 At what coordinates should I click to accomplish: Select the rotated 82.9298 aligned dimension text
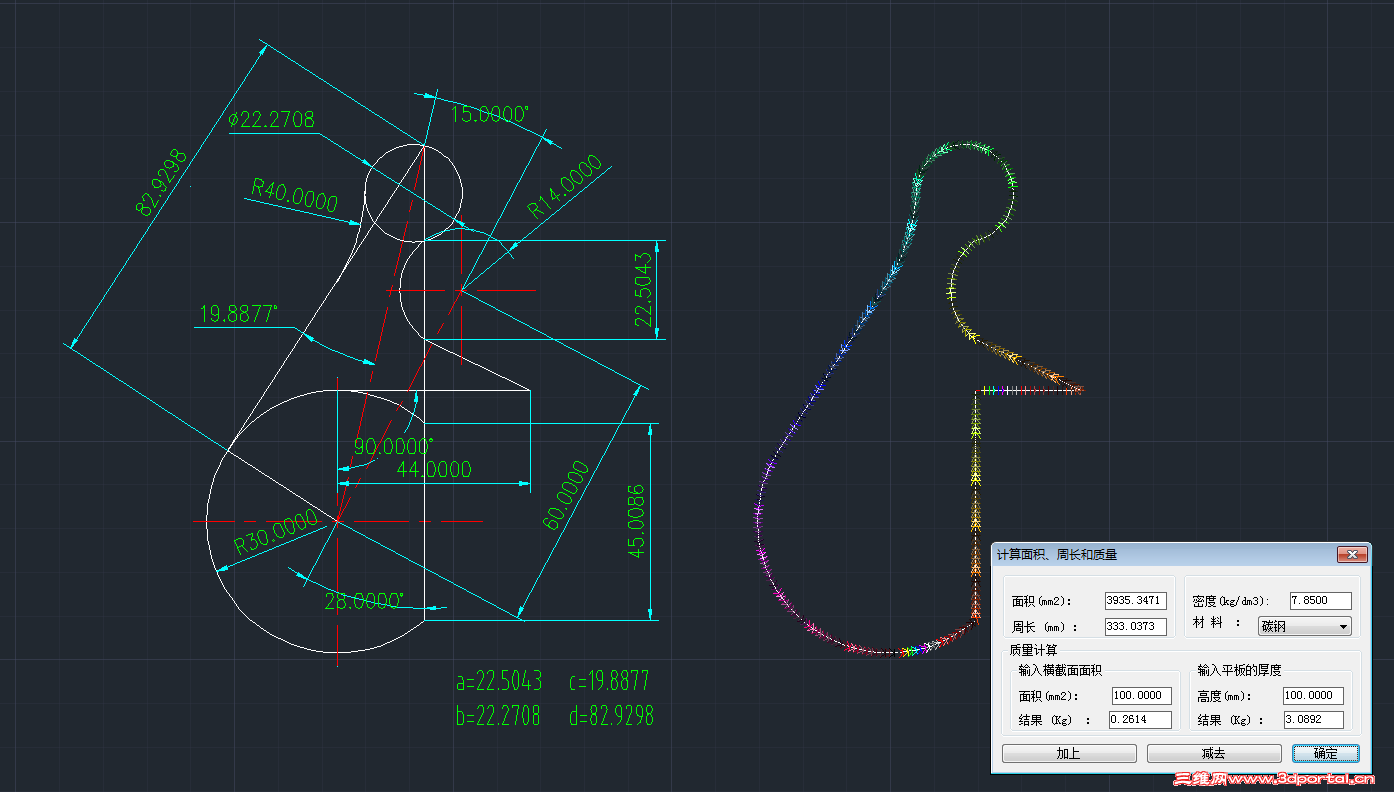163,183
